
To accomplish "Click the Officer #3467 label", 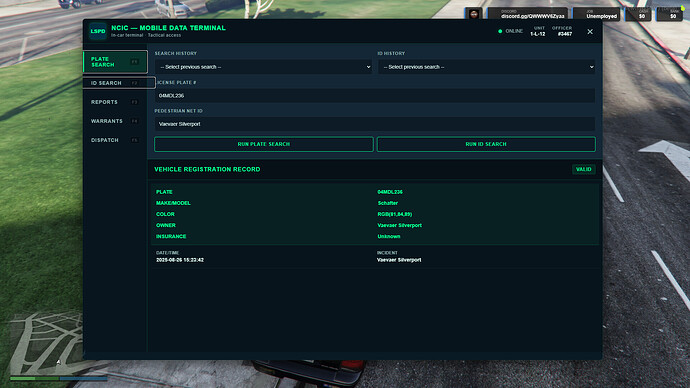I will click(x=562, y=31).
